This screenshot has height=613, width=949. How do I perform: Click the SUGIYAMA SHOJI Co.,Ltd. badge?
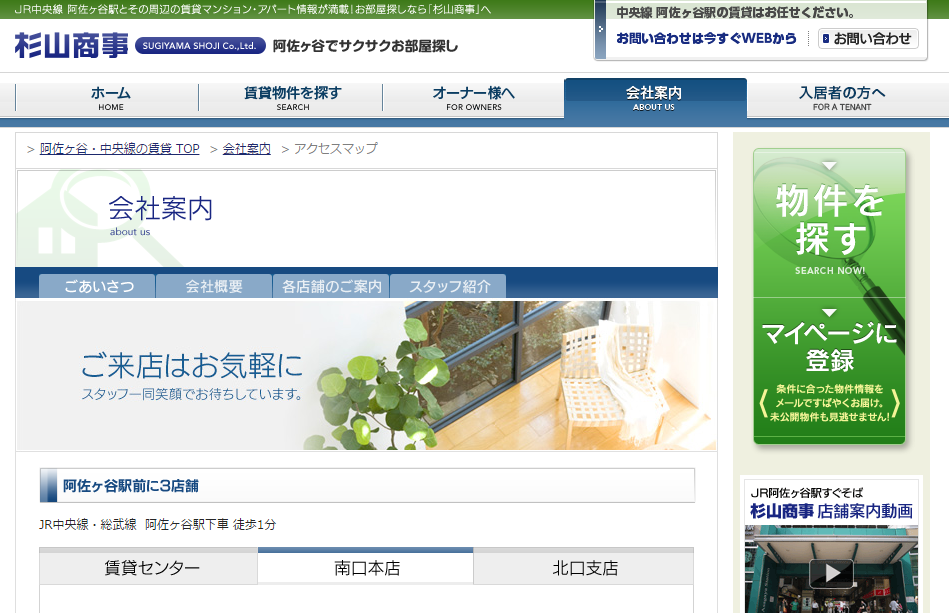click(x=200, y=46)
